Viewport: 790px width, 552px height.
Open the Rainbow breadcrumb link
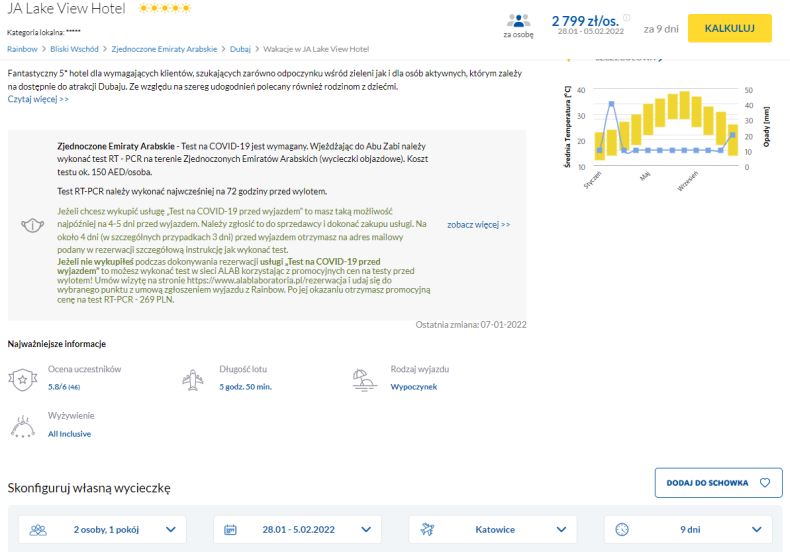[x=22, y=49]
